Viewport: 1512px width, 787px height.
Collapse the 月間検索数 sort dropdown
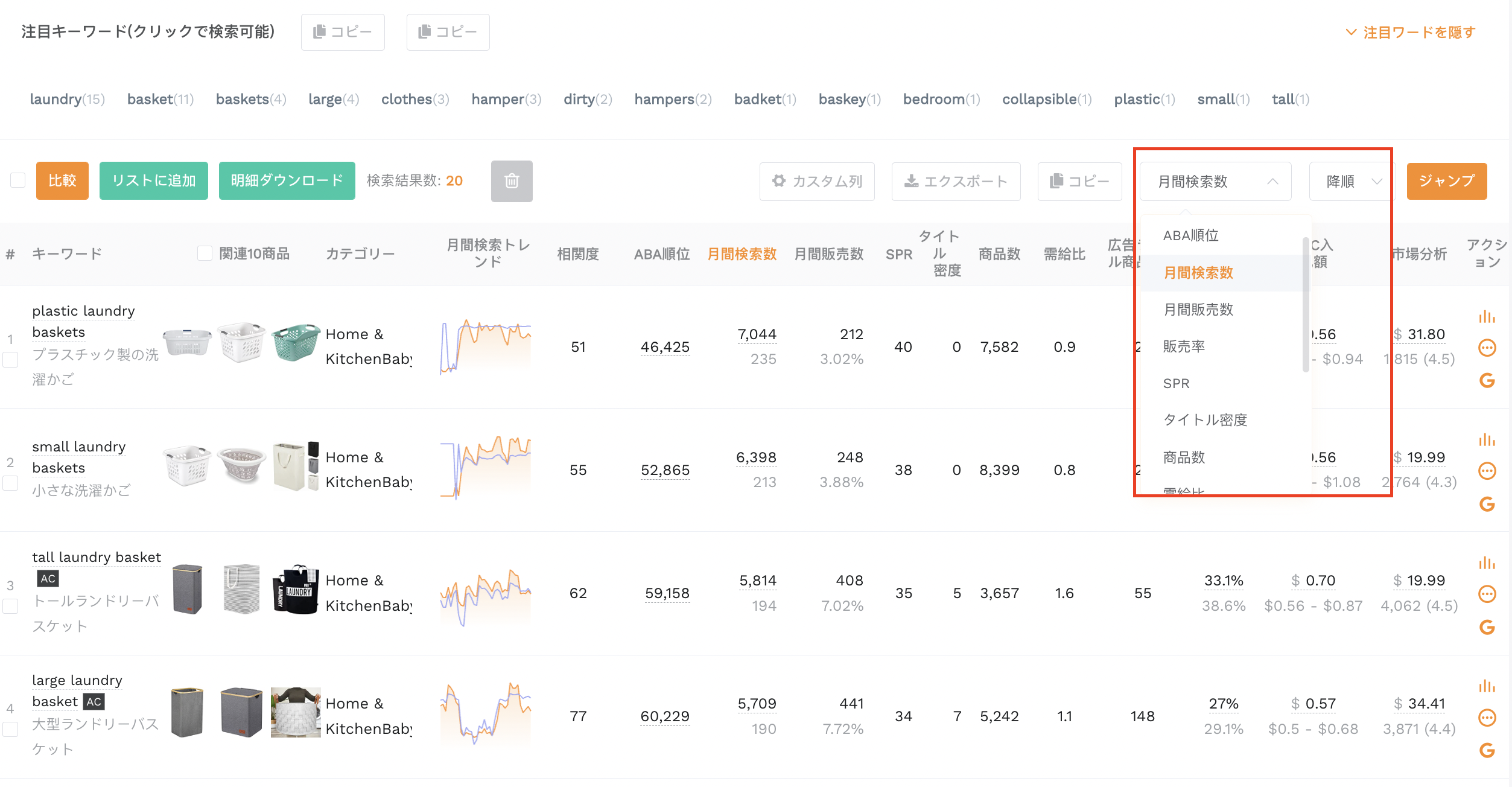(1215, 181)
